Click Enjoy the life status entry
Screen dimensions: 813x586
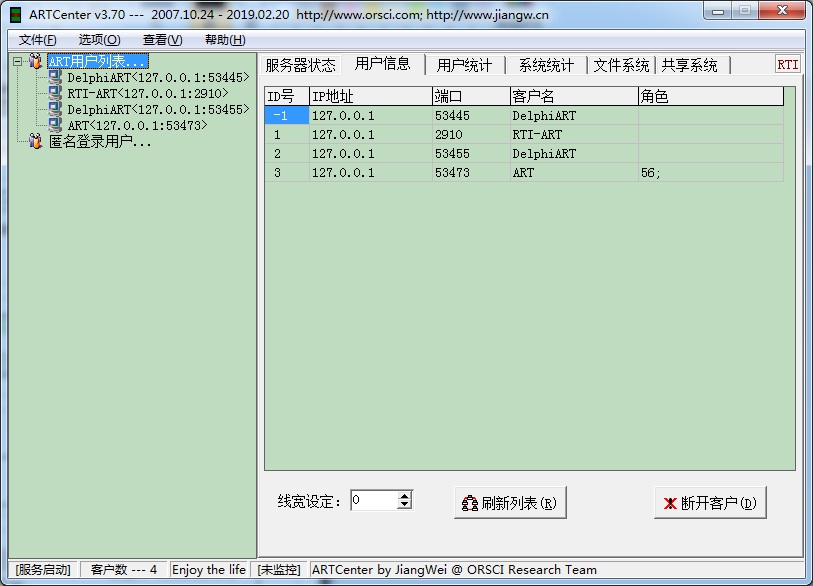pyautogui.click(x=209, y=570)
